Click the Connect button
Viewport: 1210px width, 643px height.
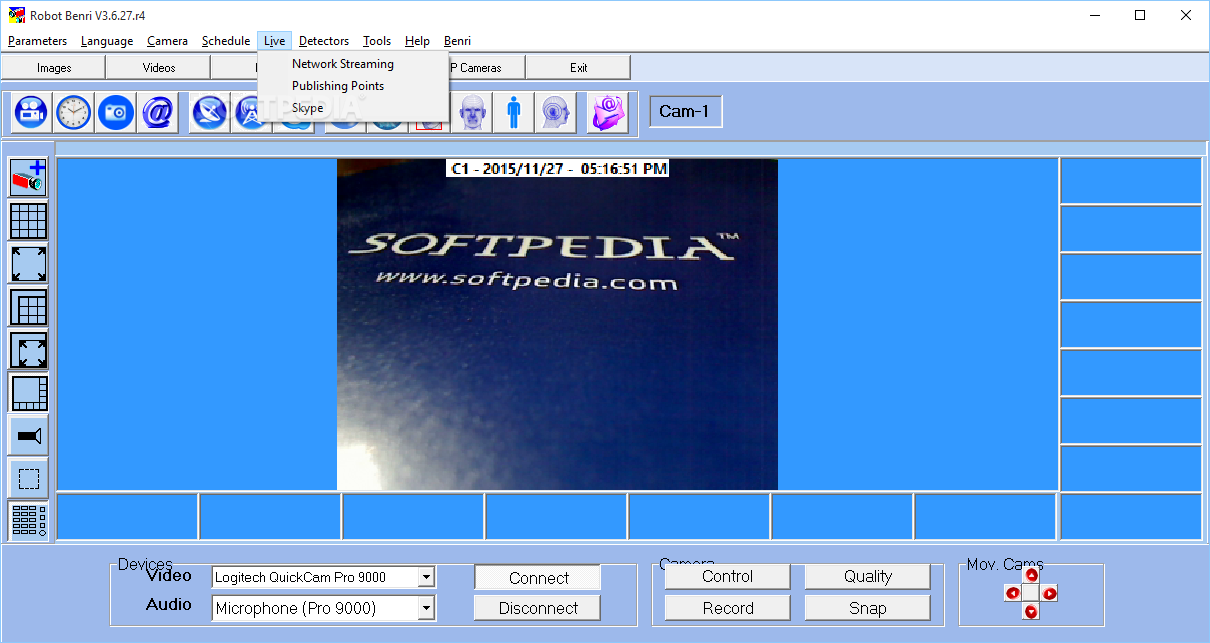click(x=538, y=578)
